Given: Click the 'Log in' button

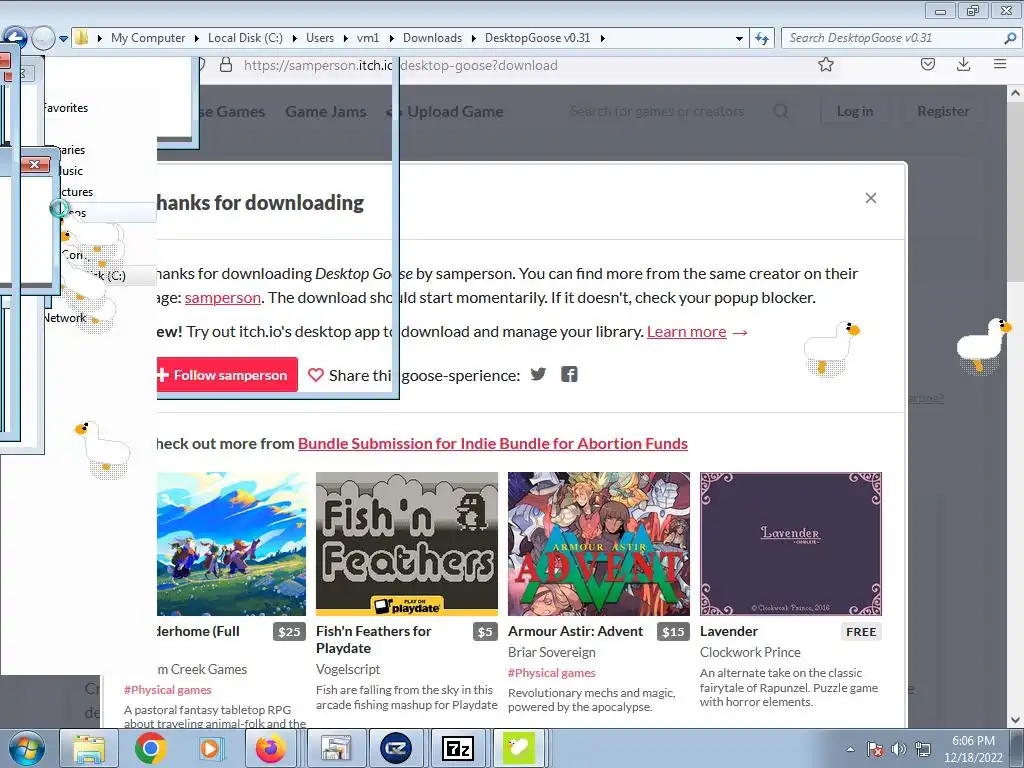Looking at the screenshot, I should [855, 112].
